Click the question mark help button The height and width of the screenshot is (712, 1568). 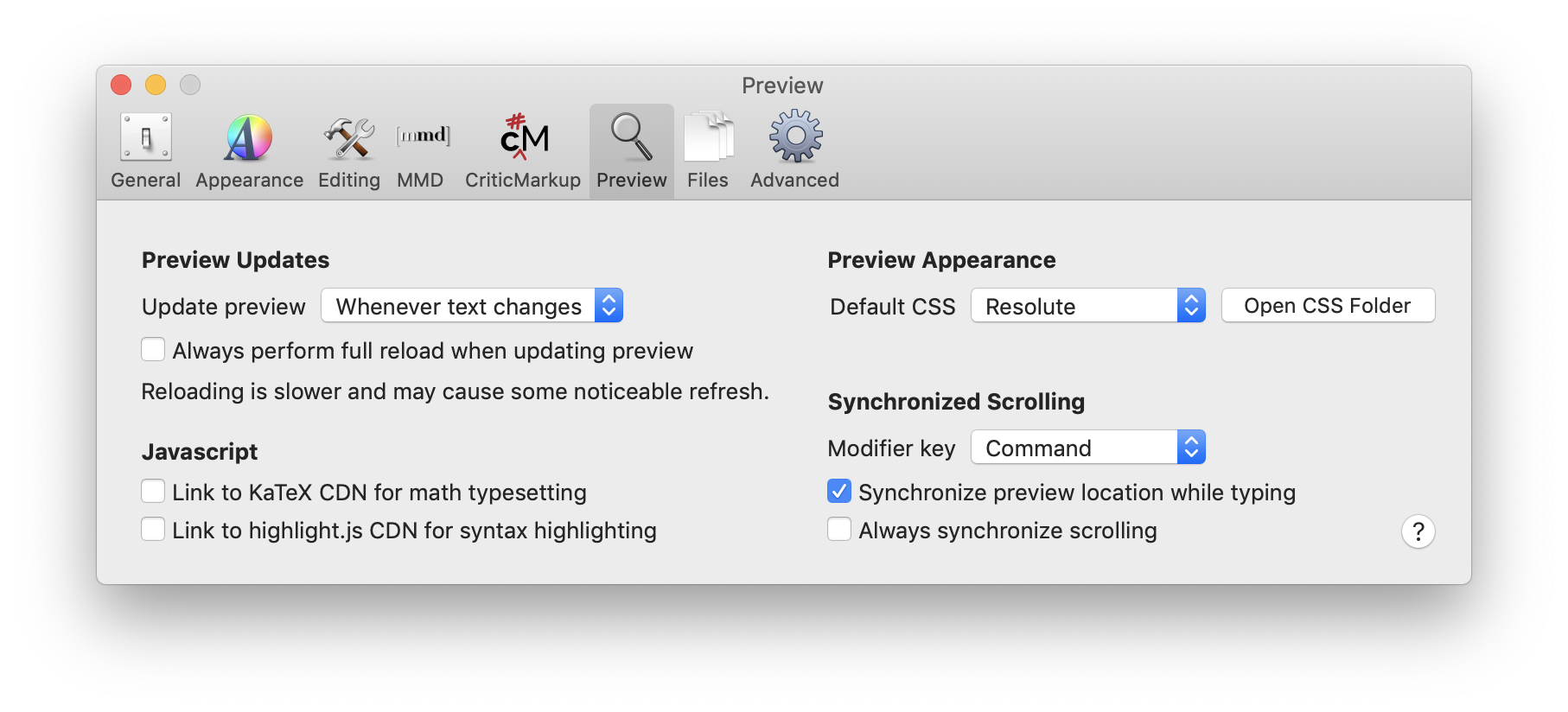[1418, 531]
